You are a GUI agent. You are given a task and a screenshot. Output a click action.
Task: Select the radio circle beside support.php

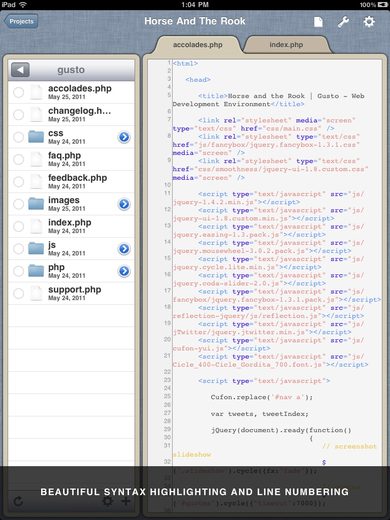[18, 293]
